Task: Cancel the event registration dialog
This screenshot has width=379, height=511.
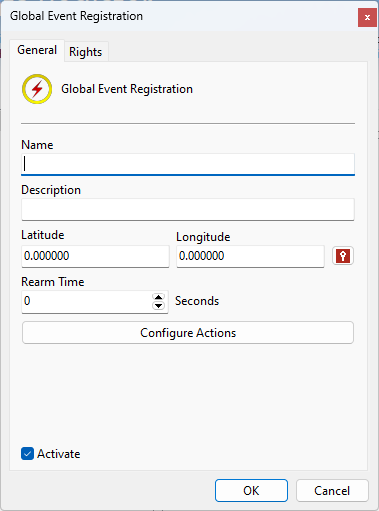Action: [332, 490]
